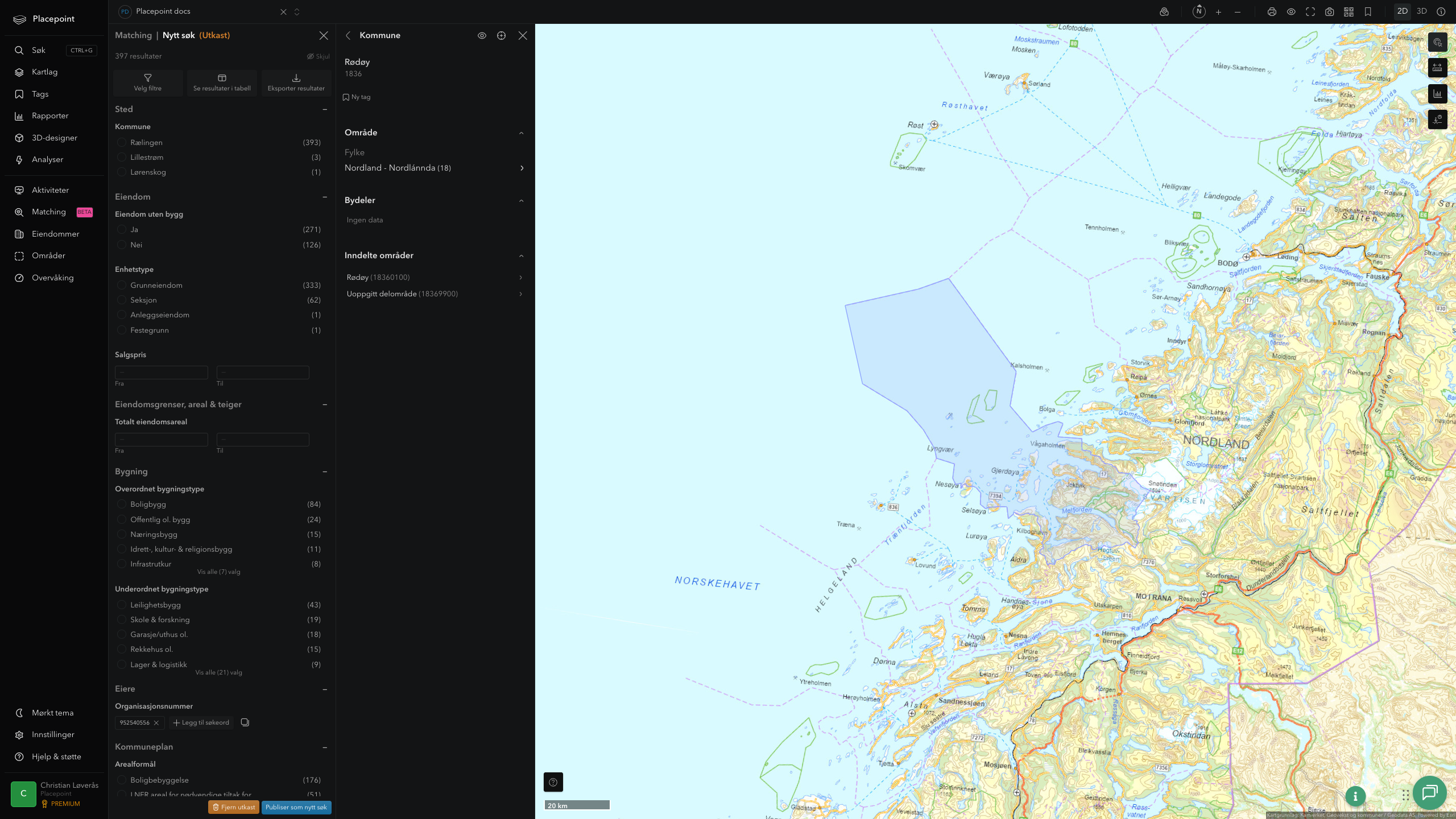Check the Boligbygg building type

[x=122, y=504]
